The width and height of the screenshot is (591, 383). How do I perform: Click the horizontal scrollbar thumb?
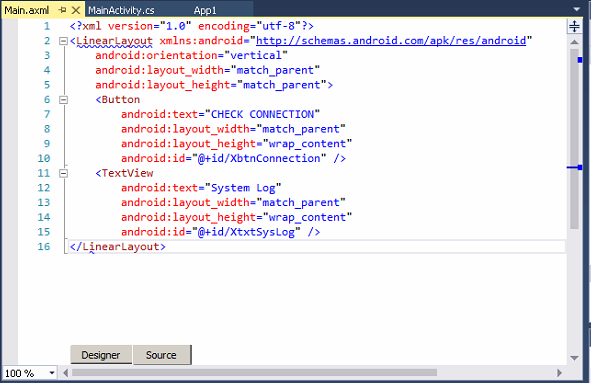(254, 373)
